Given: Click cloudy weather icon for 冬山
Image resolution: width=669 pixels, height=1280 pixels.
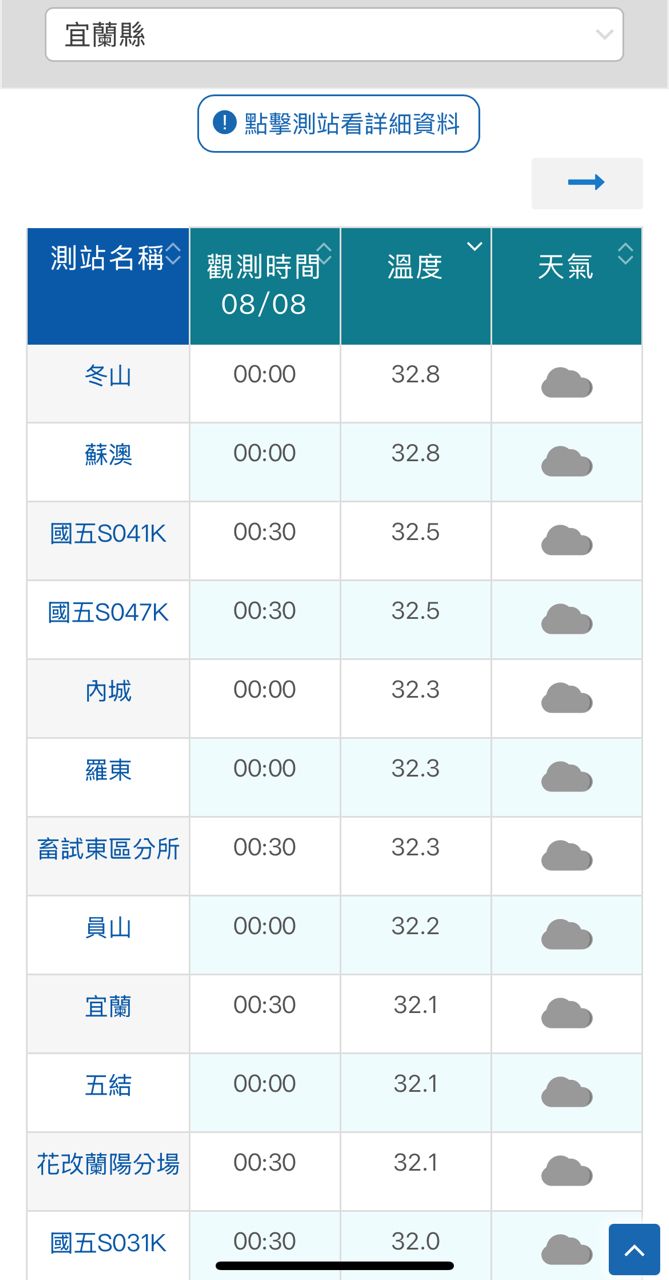Looking at the screenshot, I should point(567,383).
